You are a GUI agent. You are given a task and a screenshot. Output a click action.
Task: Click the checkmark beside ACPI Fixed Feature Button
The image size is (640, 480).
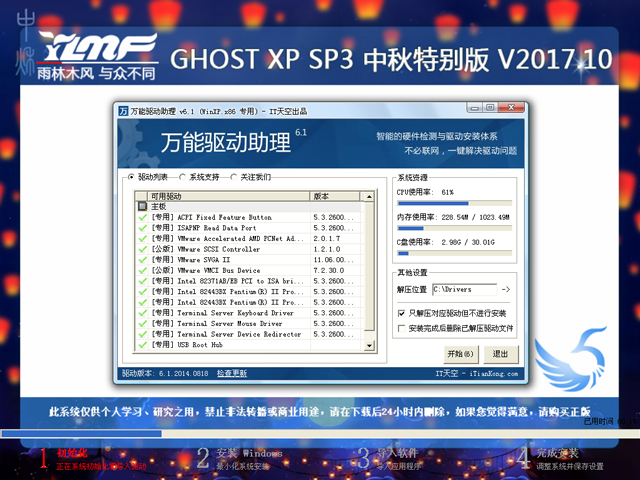[x=143, y=217]
